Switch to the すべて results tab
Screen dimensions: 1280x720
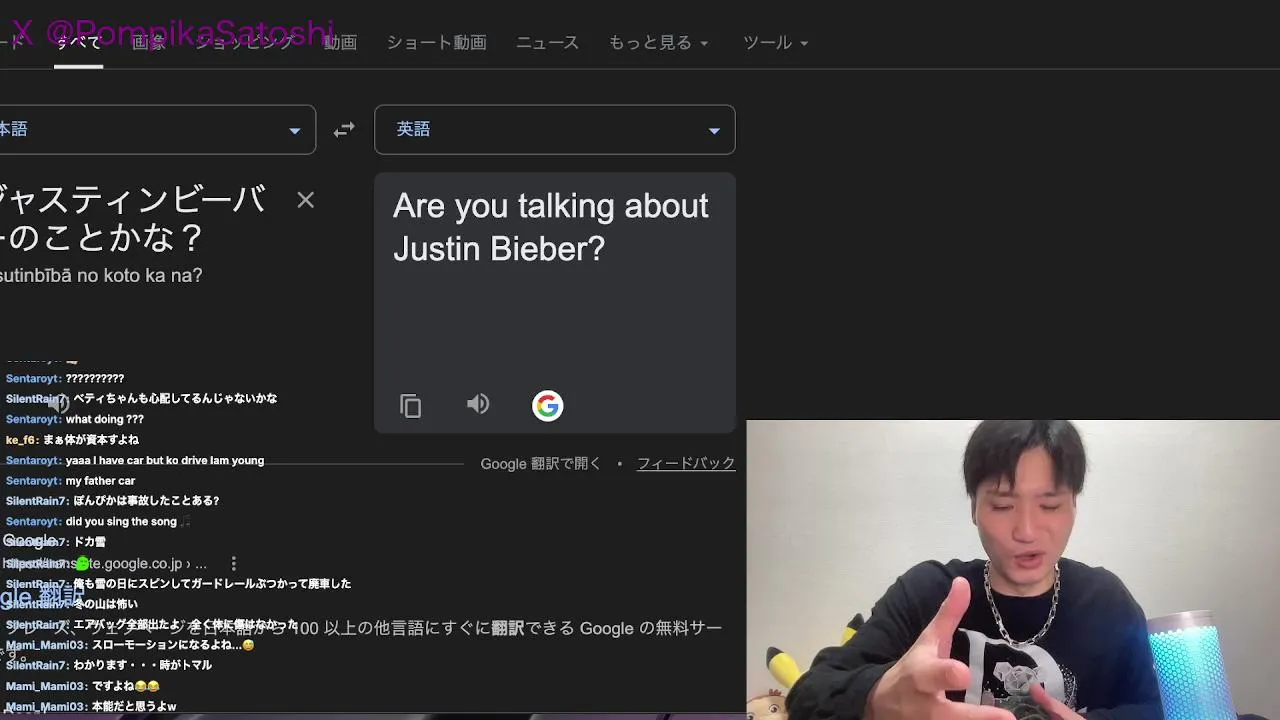point(78,42)
